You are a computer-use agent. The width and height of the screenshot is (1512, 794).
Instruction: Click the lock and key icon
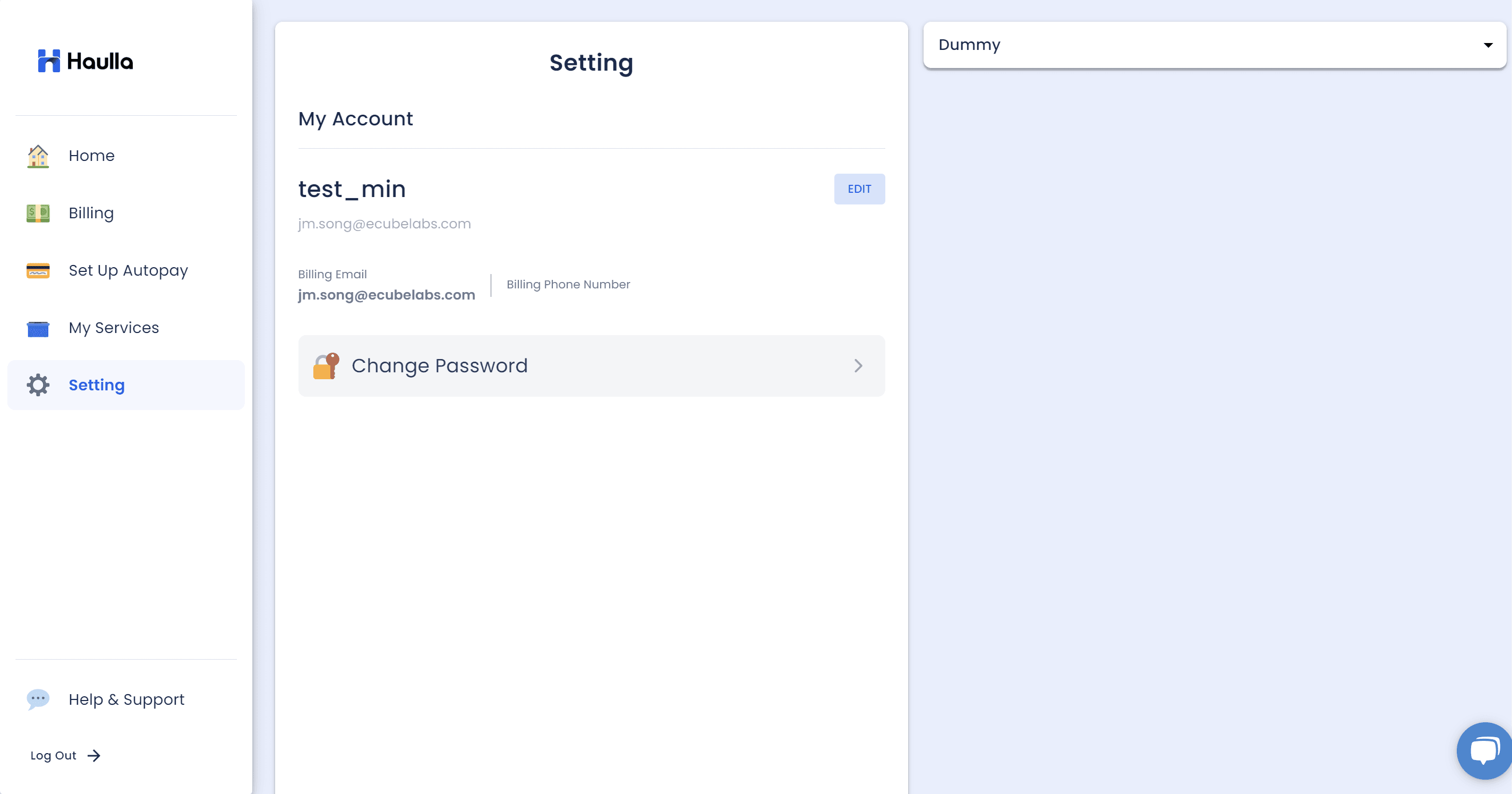pyautogui.click(x=326, y=366)
